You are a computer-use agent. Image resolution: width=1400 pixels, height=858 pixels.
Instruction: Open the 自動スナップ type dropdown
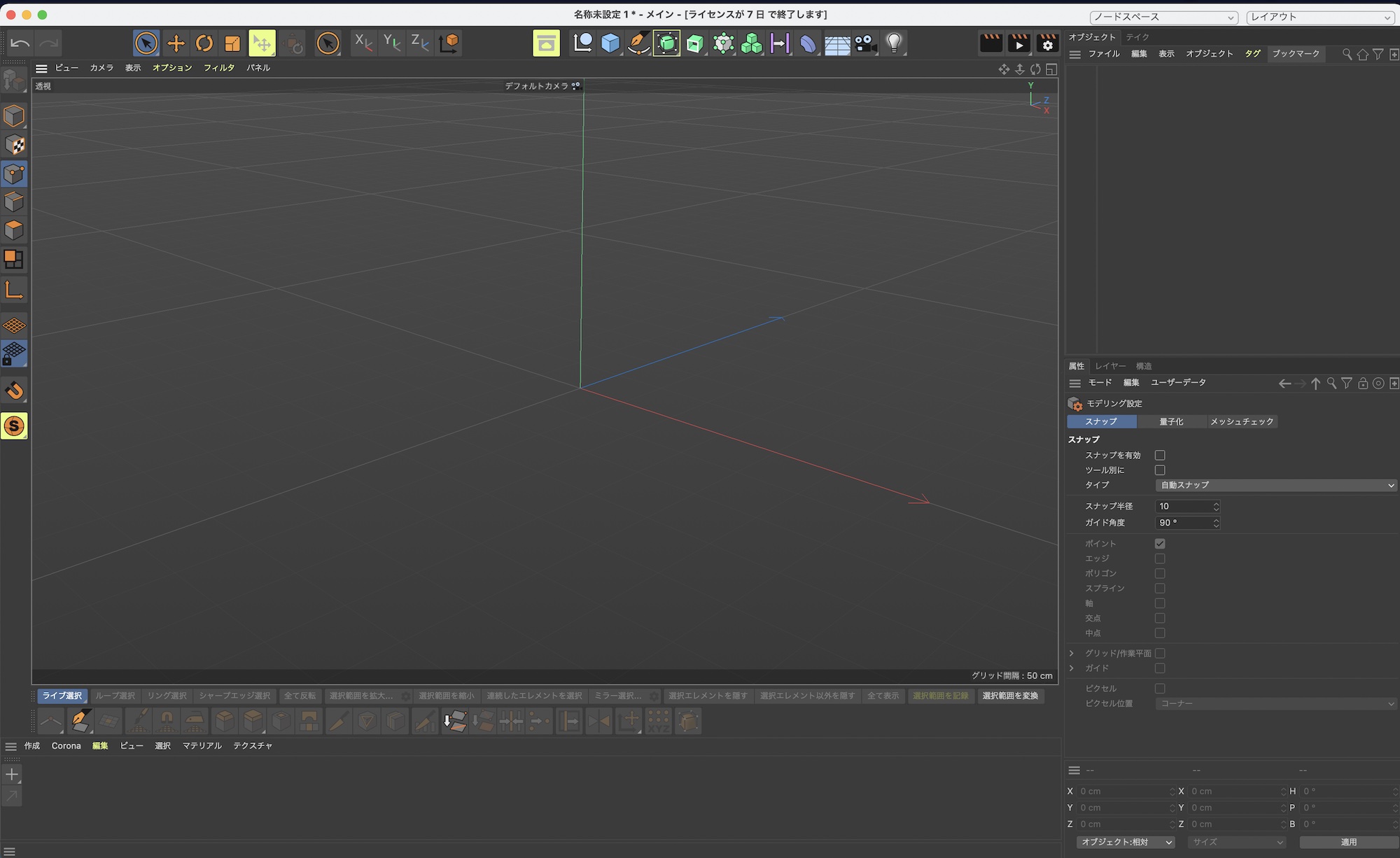[x=1275, y=485]
